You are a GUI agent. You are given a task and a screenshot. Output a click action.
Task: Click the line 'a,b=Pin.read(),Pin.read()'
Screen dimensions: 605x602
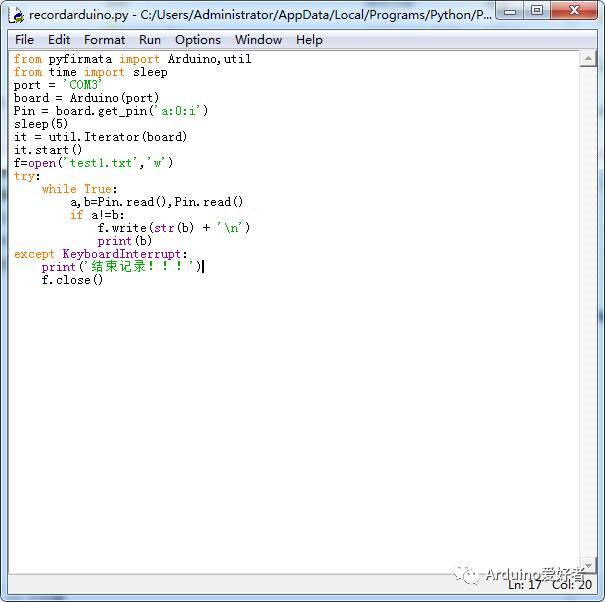(157, 202)
